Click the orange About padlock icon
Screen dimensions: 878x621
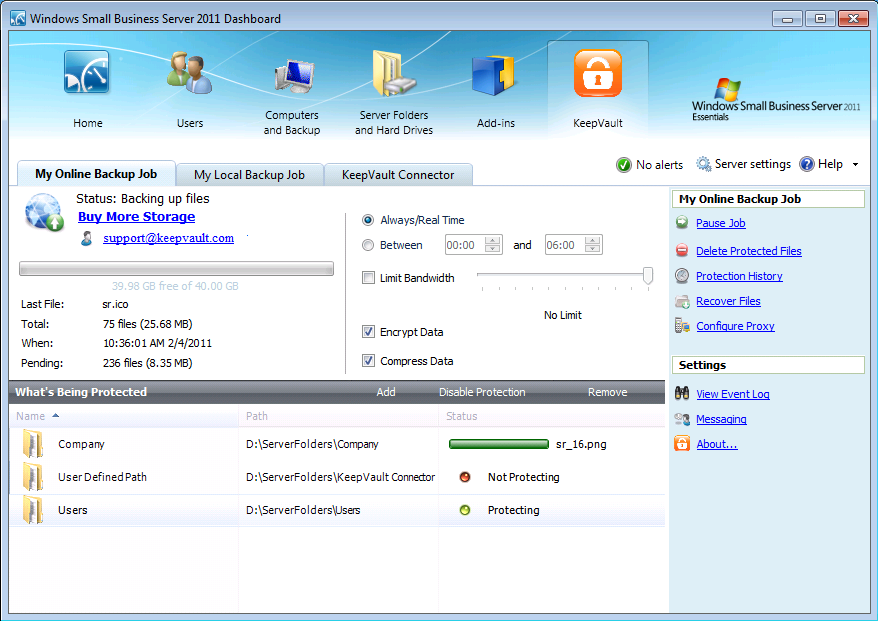click(x=682, y=443)
